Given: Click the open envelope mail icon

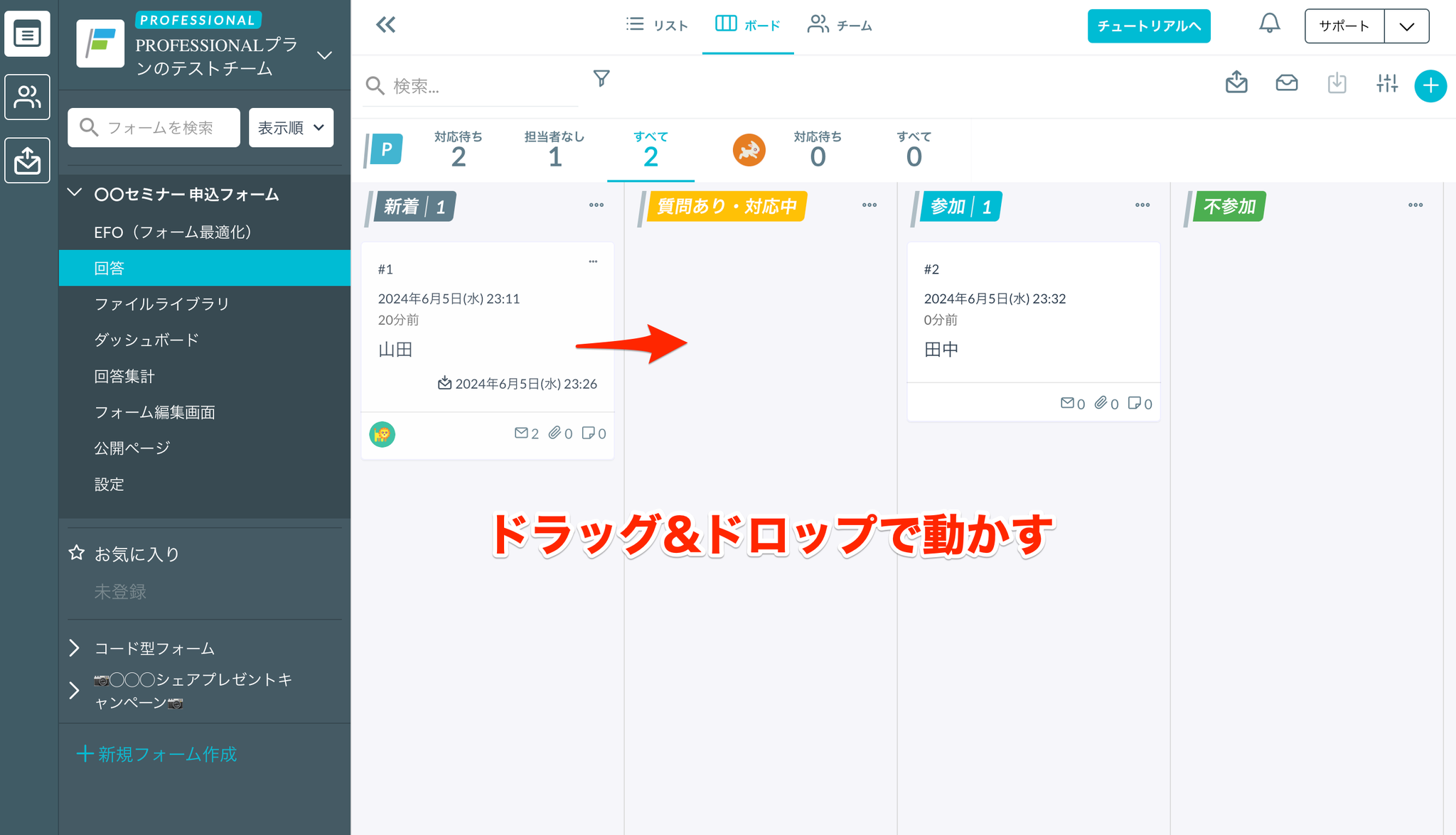Looking at the screenshot, I should click(1287, 84).
